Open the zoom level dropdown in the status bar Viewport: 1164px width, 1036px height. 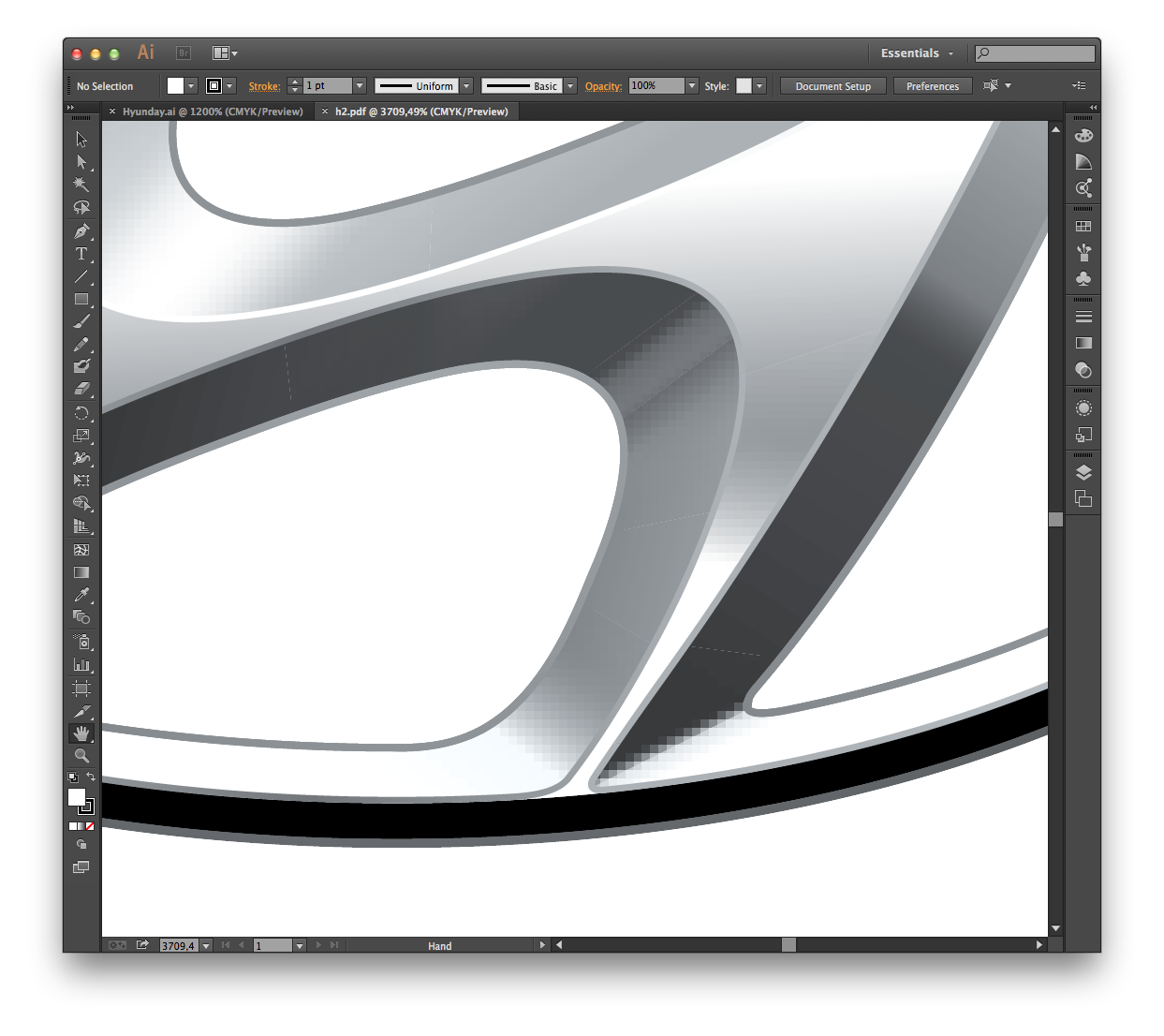click(206, 945)
